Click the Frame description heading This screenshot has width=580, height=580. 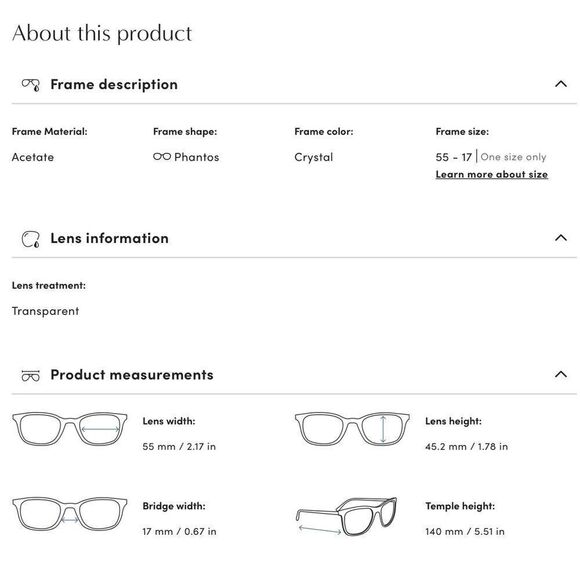coord(114,85)
